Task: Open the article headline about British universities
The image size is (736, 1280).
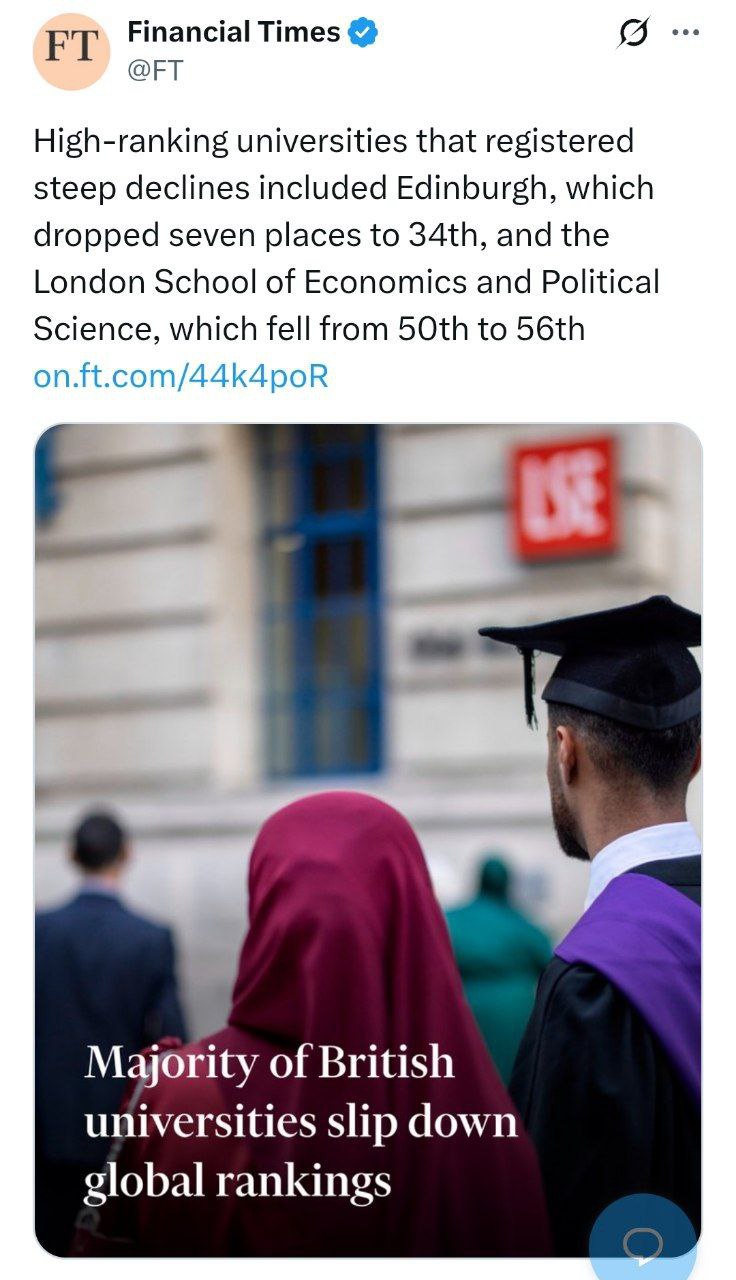Action: click(300, 1122)
